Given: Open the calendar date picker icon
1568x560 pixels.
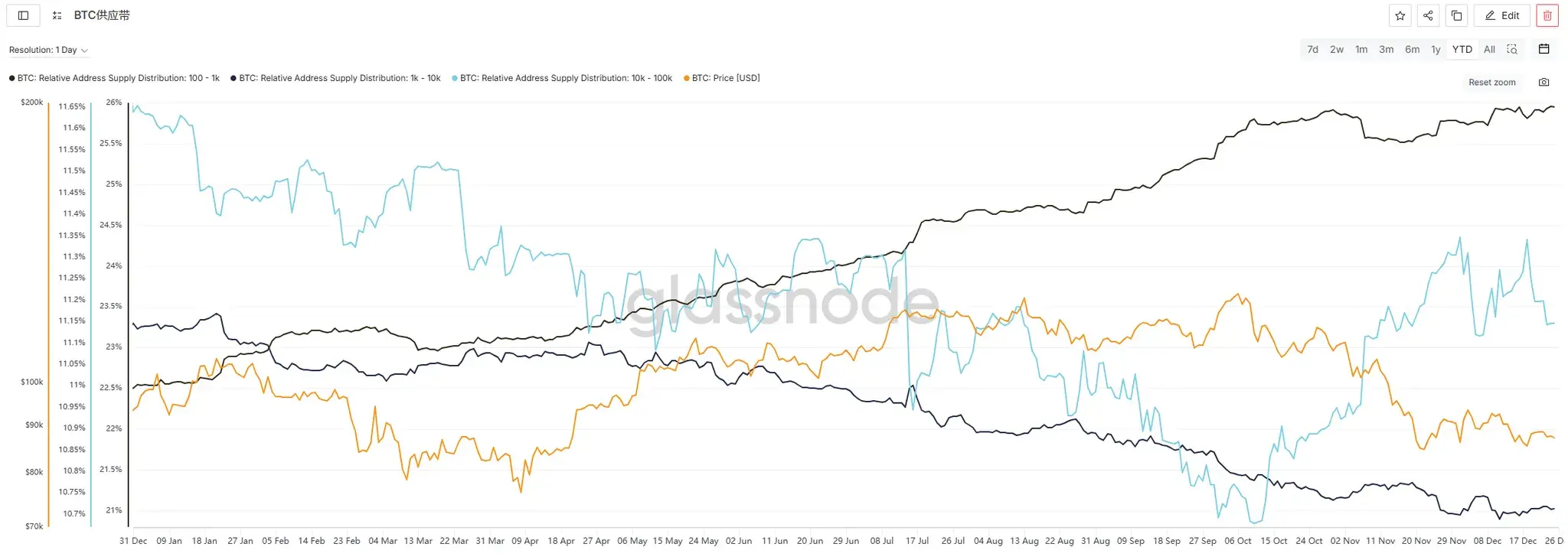Looking at the screenshot, I should tap(1543, 49).
